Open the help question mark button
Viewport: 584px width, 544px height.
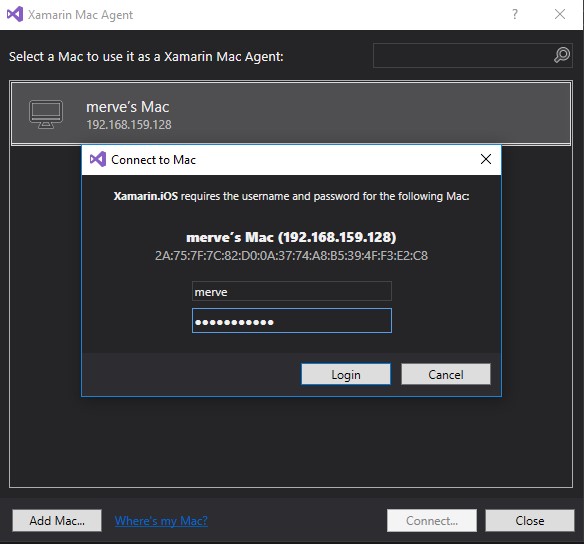[x=515, y=14]
